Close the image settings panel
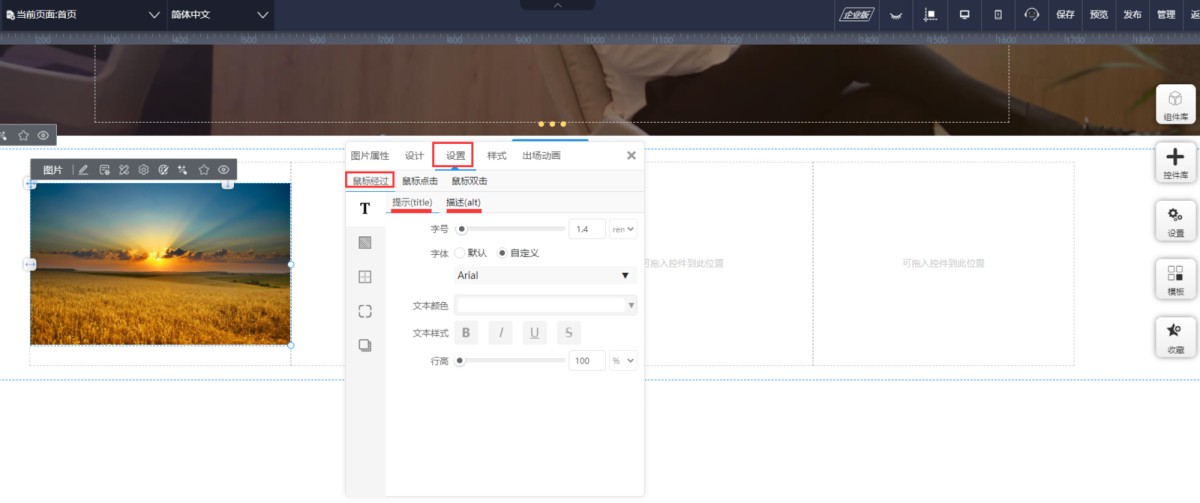The width and height of the screenshot is (1200, 503). (x=631, y=156)
